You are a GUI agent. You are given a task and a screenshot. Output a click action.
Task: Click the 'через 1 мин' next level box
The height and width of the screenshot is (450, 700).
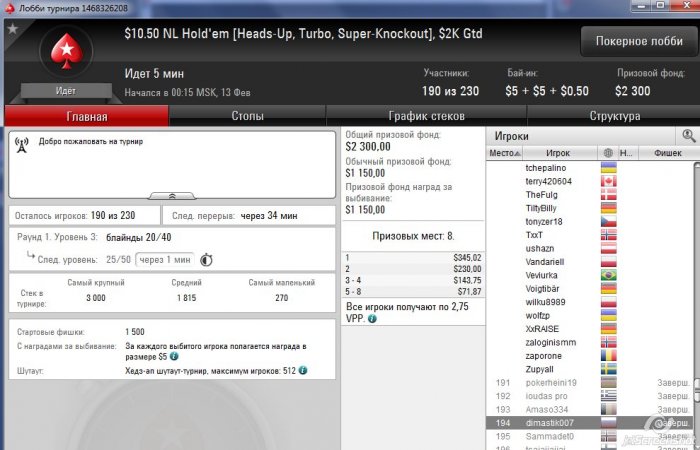pyautogui.click(x=165, y=259)
